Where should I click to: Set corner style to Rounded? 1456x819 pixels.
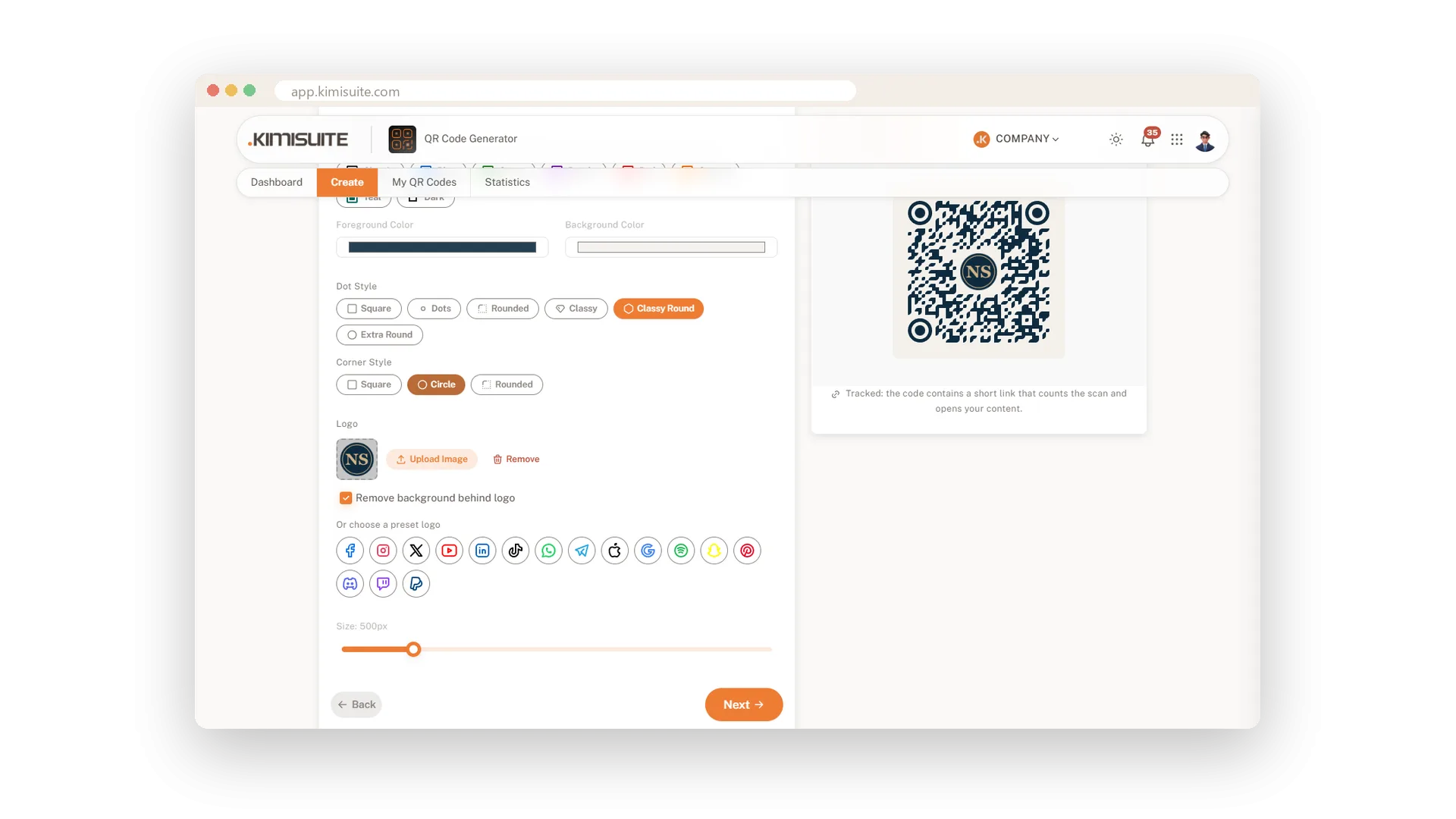point(507,384)
